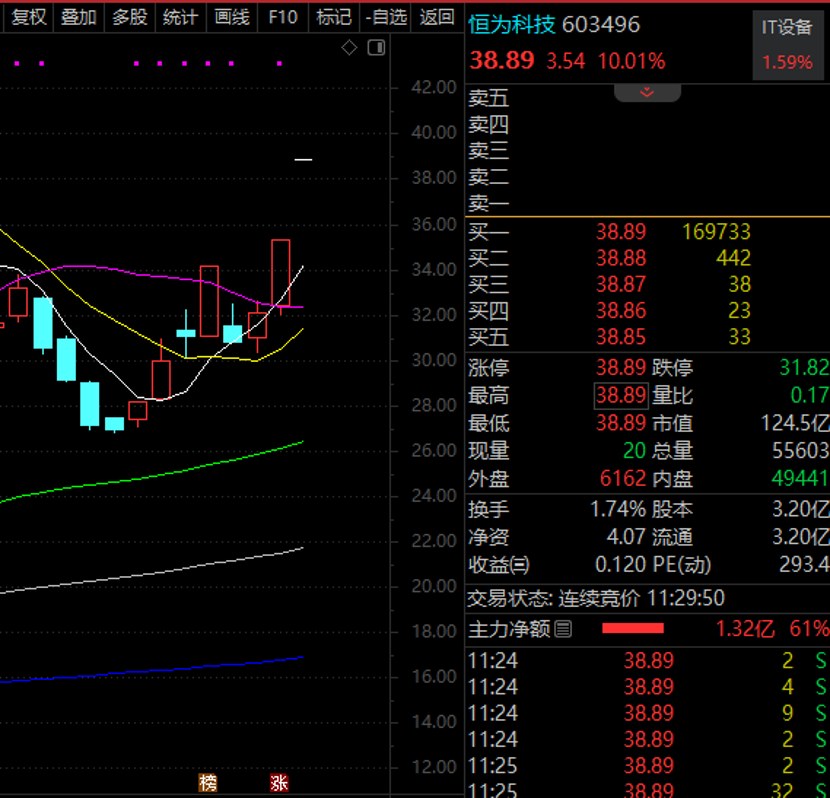Click the diamond icon above the chart
830x798 pixels.
[x=349, y=47]
